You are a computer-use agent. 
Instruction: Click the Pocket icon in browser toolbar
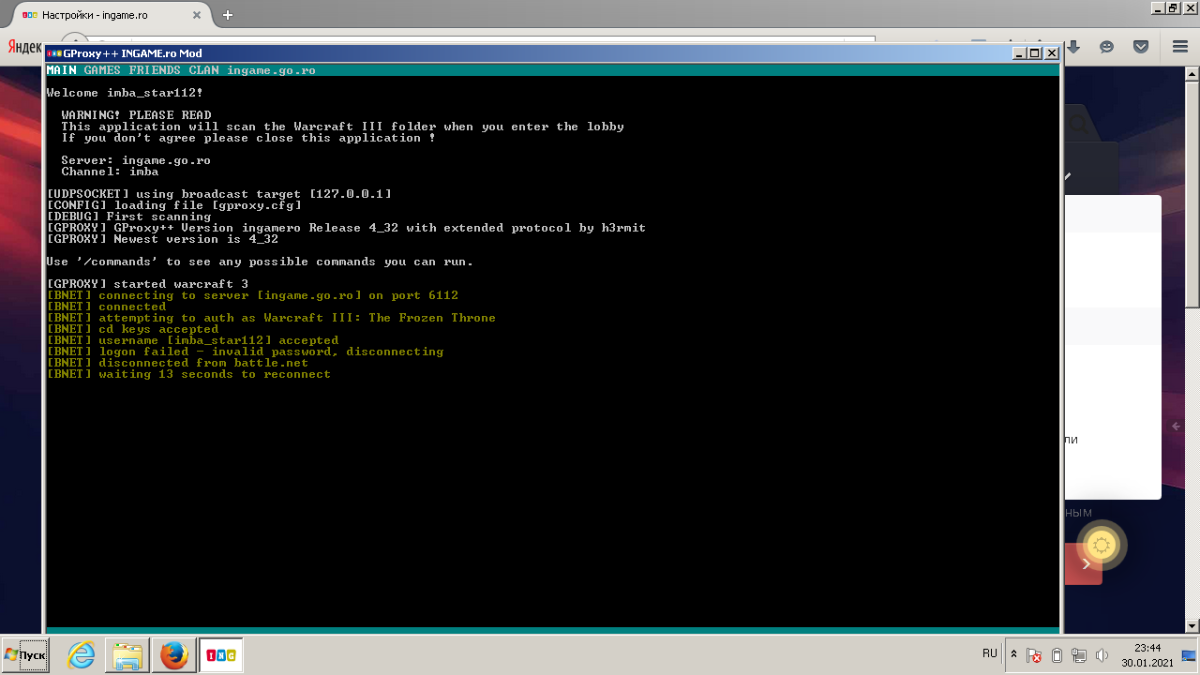(1141, 47)
